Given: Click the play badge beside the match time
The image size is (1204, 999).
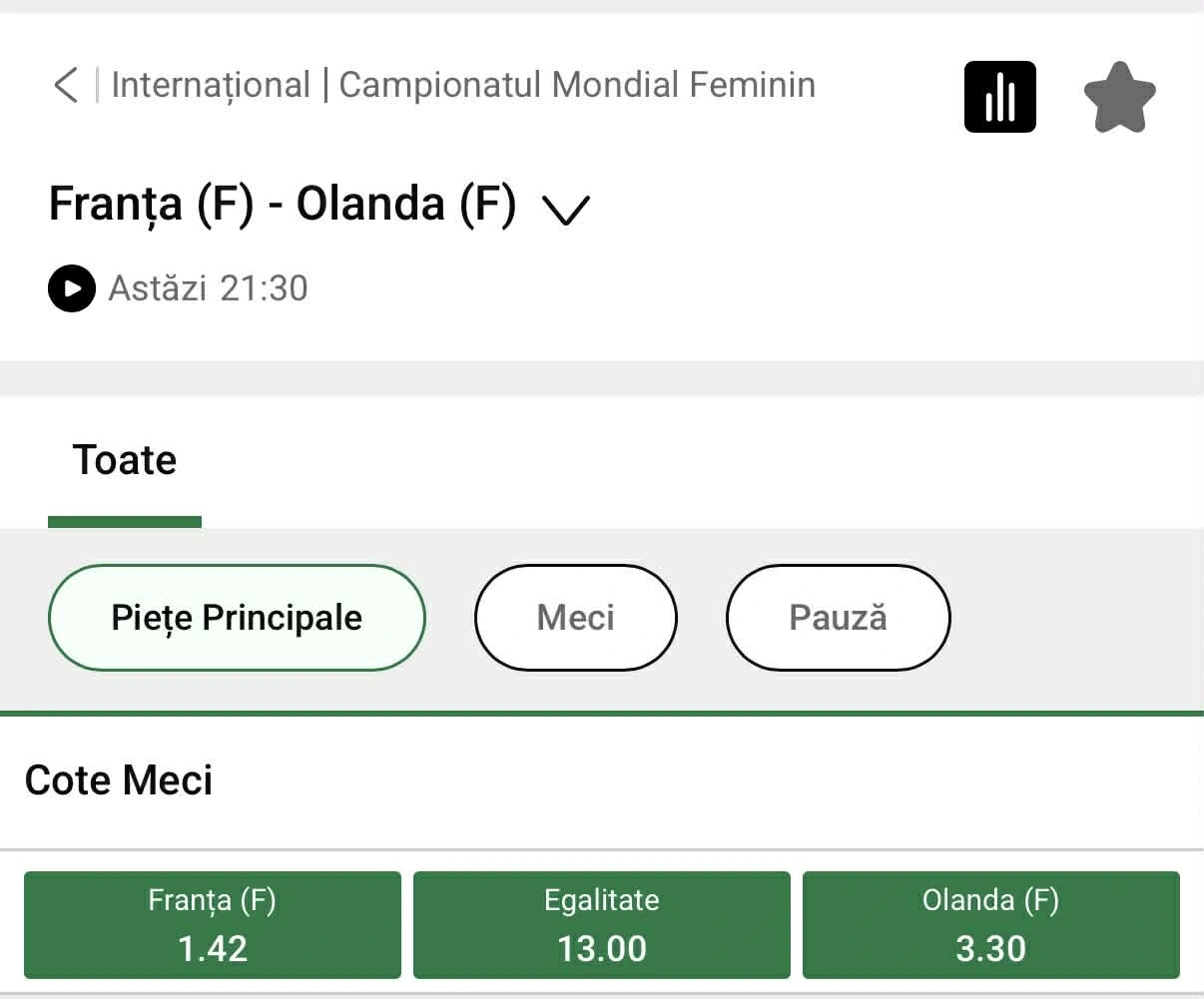Looking at the screenshot, I should pyautogui.click(x=71, y=288).
